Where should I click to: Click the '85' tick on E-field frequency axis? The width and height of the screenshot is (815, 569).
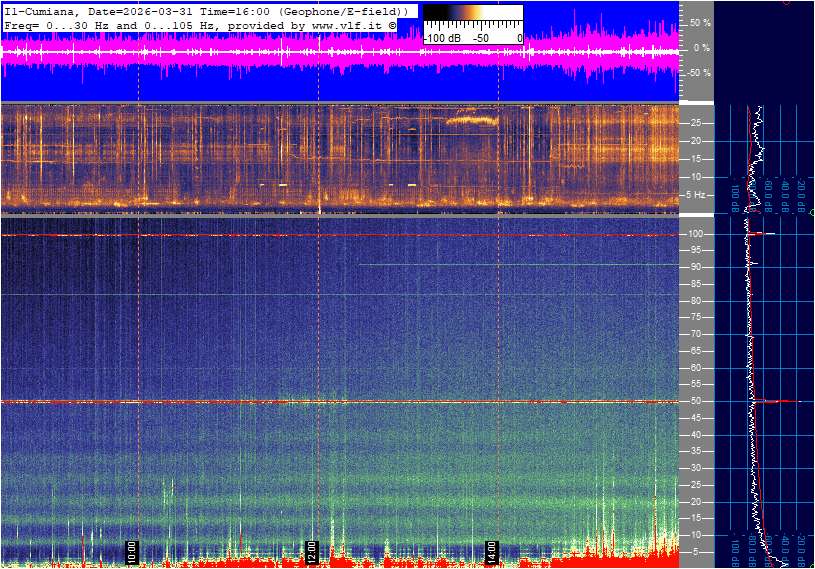[695, 284]
